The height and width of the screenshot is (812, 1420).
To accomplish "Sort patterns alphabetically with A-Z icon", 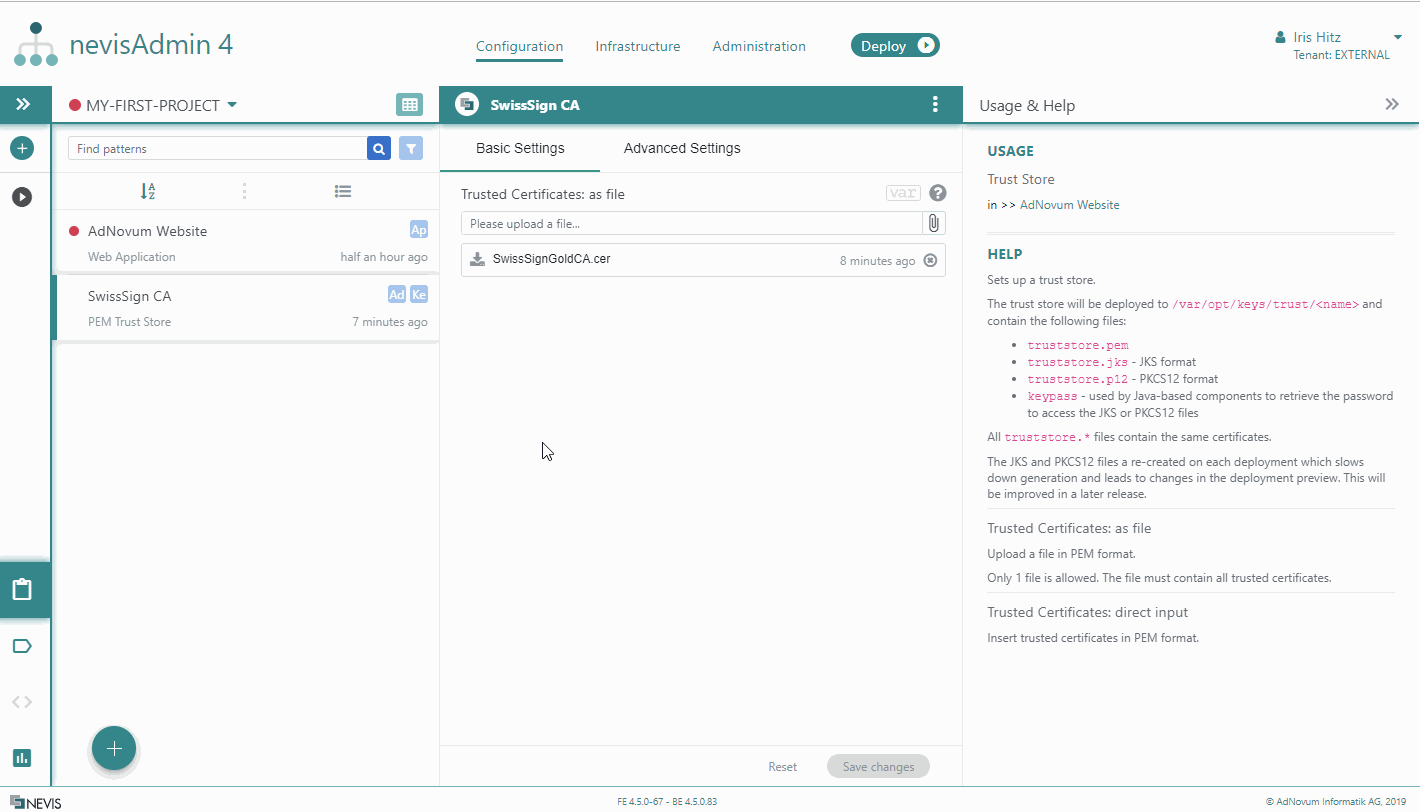I will (148, 191).
